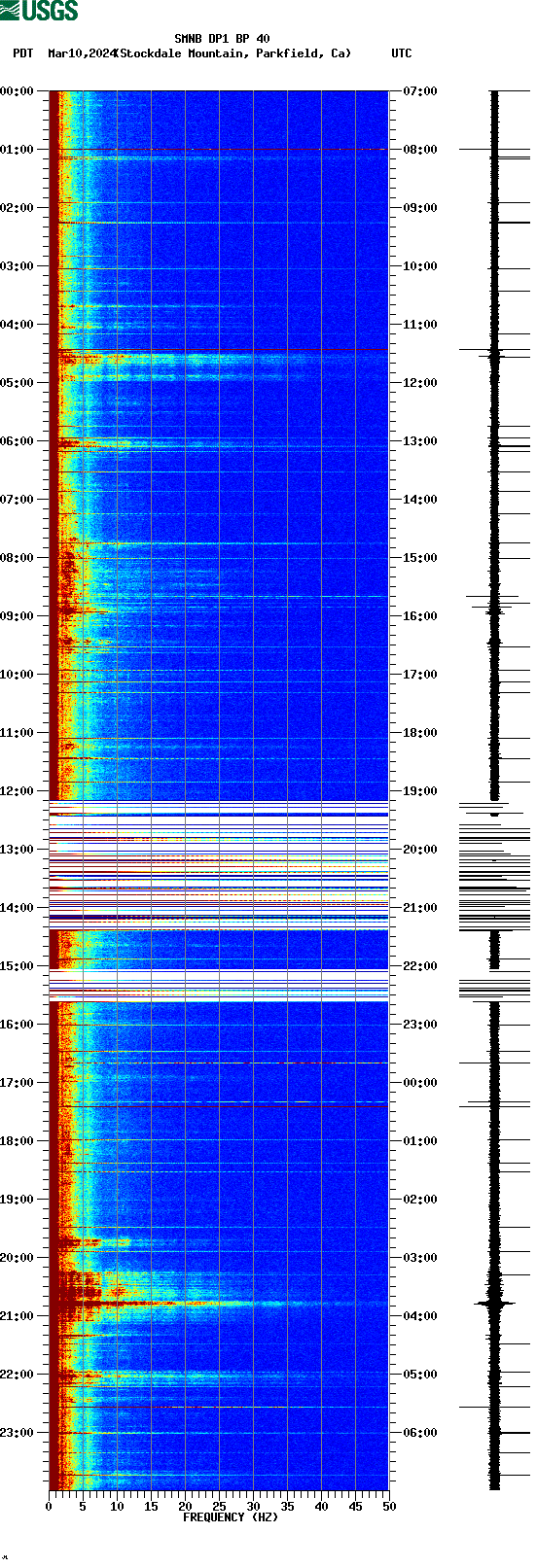Click the USGS logo

(x=39, y=11)
